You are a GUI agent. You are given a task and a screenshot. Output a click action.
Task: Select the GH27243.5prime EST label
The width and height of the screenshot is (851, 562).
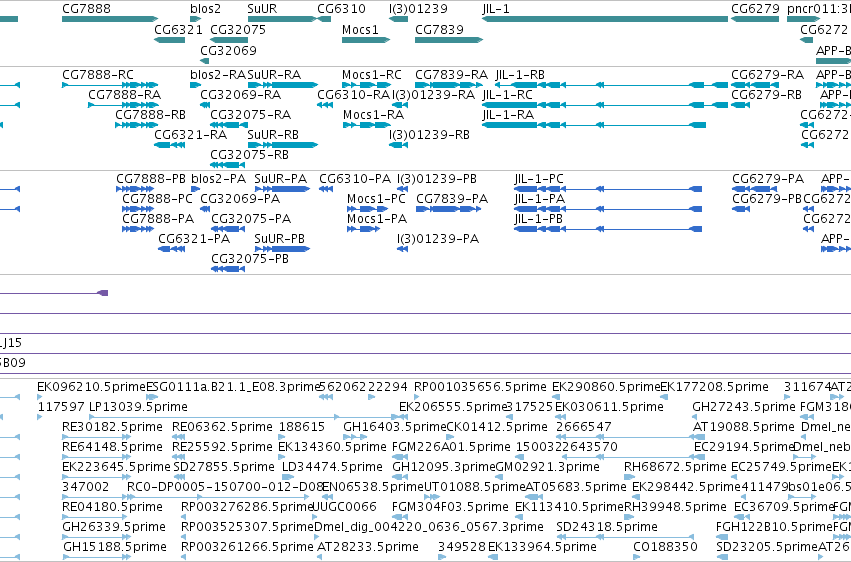click(744, 407)
